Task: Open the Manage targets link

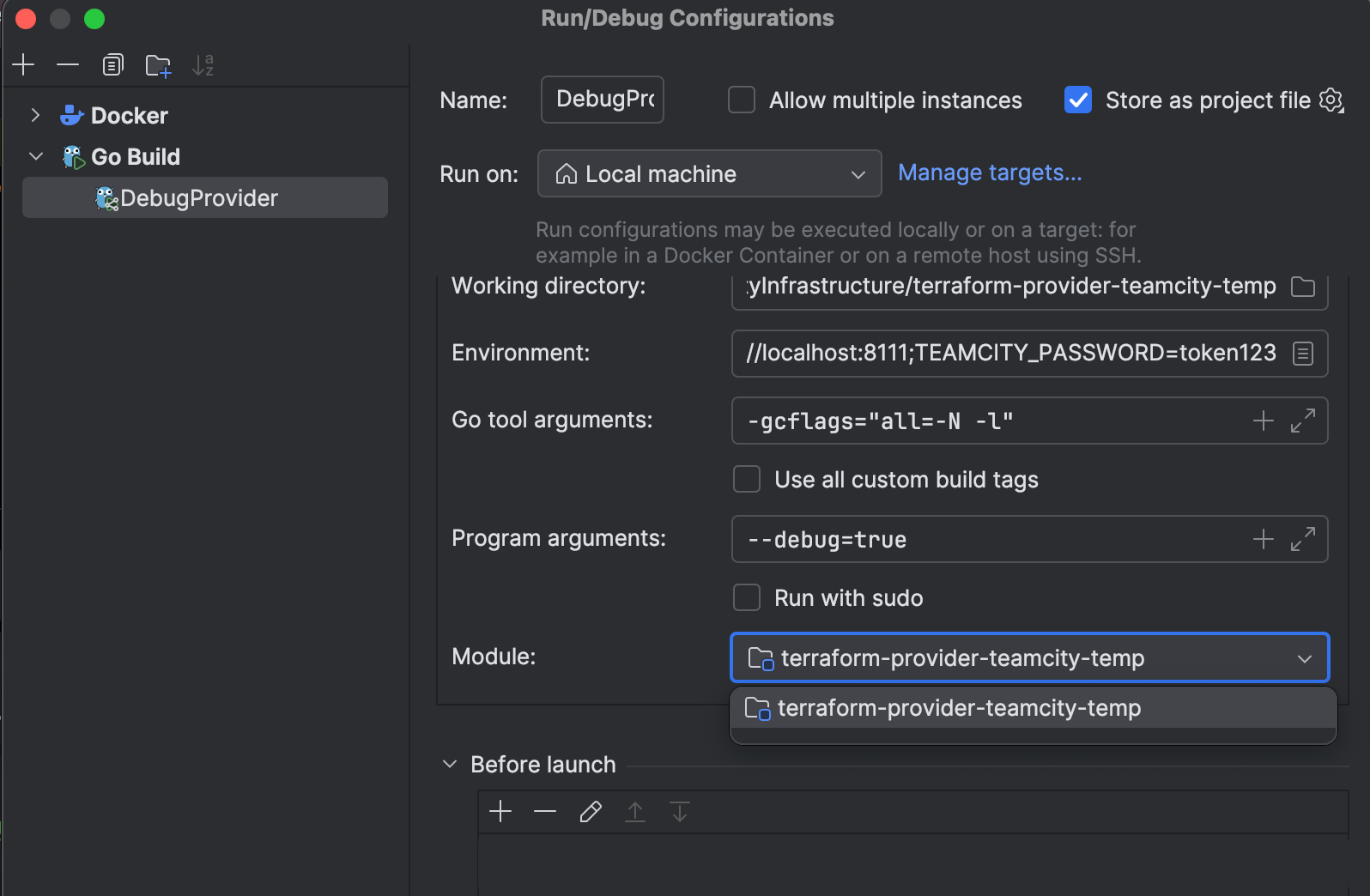Action: [990, 173]
